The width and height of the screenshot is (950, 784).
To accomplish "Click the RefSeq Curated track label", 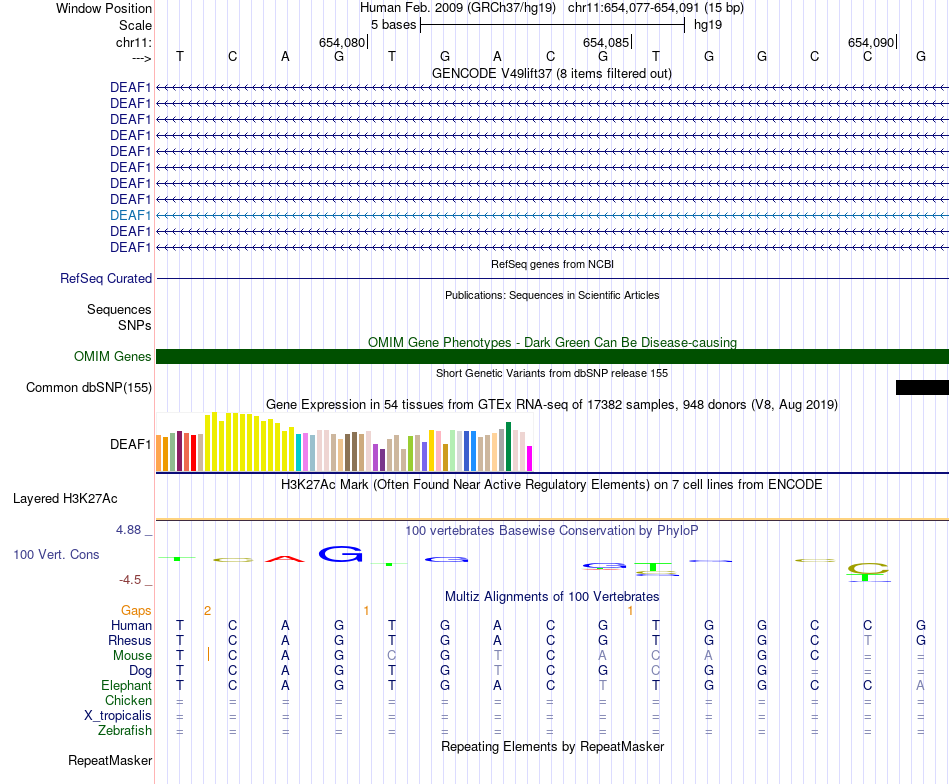I will coord(105,278).
